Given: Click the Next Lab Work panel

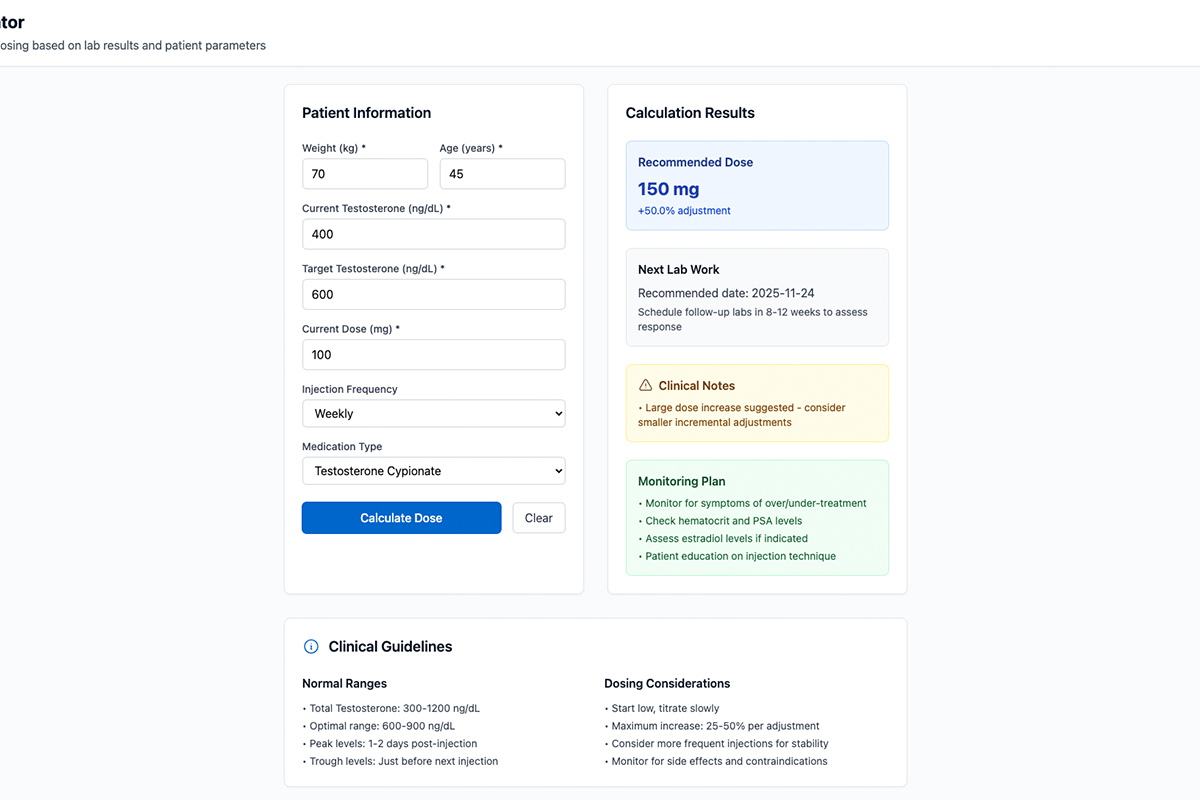Looking at the screenshot, I should [x=756, y=297].
